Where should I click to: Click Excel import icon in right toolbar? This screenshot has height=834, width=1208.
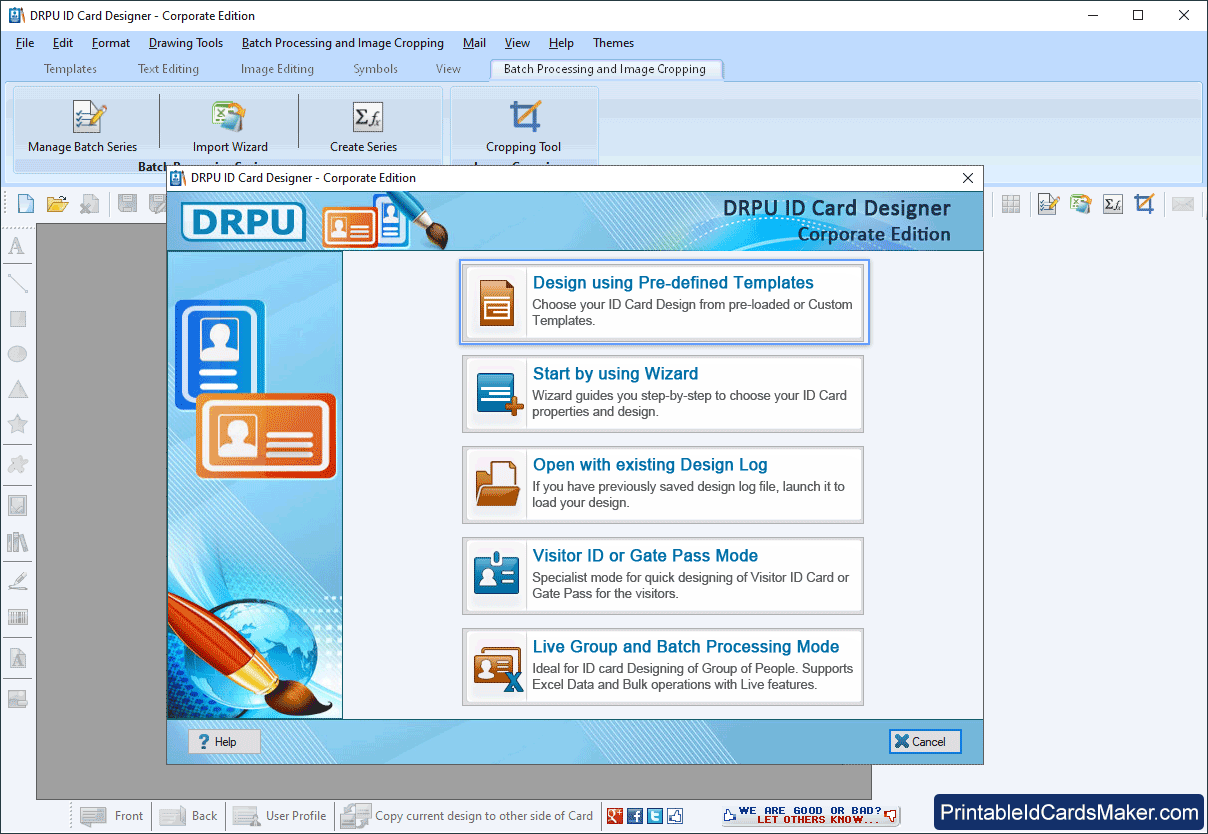pos(1080,204)
